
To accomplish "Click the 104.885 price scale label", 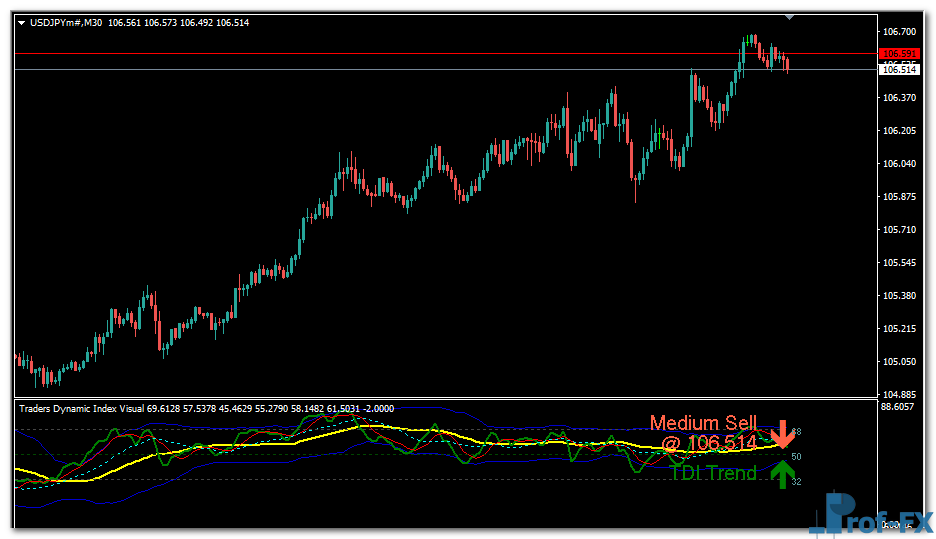I will tap(900, 394).
